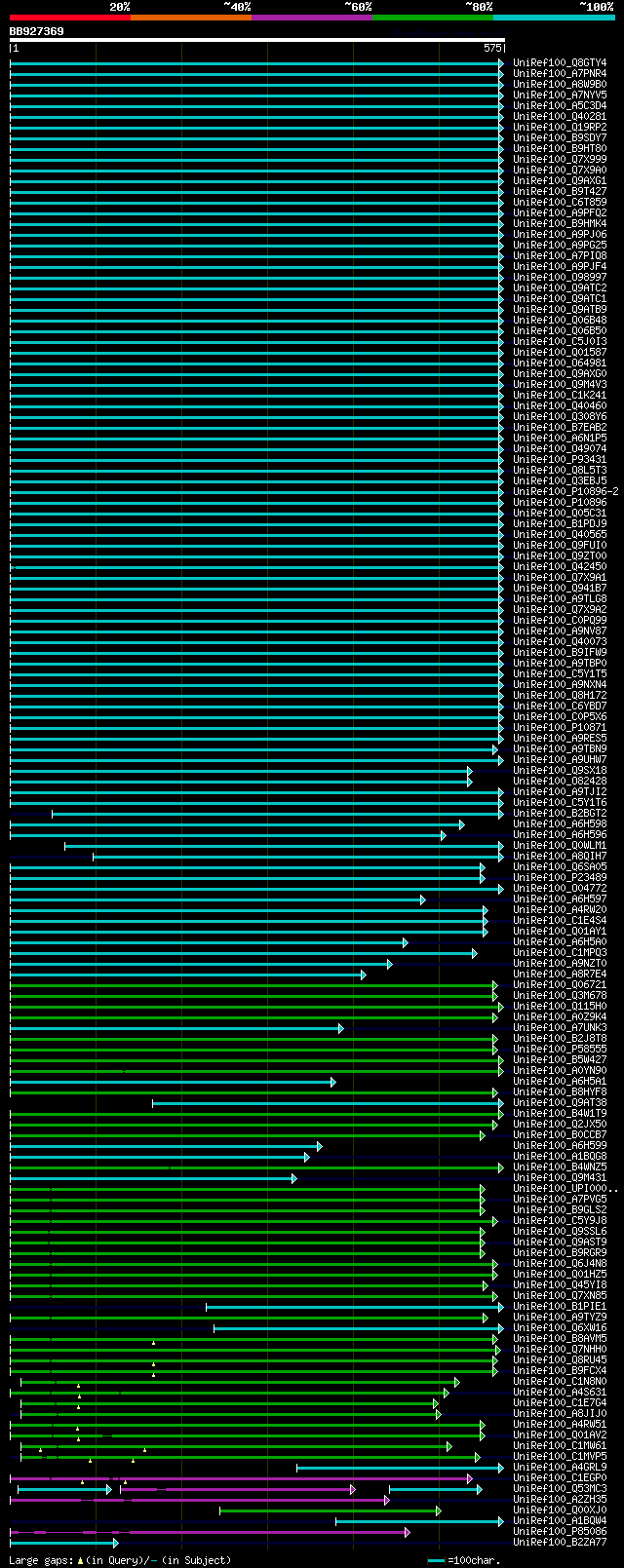Select the truncated label UniRef100_UPI000..
This screenshot has height=1568, width=624.
point(565,1189)
